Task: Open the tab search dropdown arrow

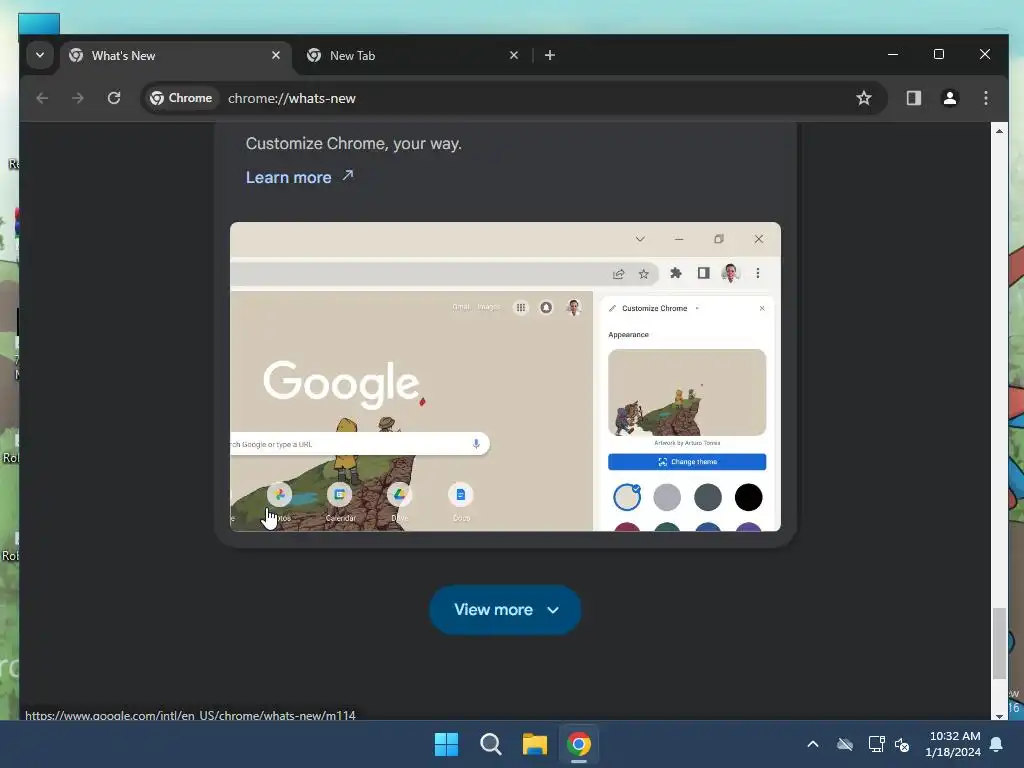Action: [40, 55]
